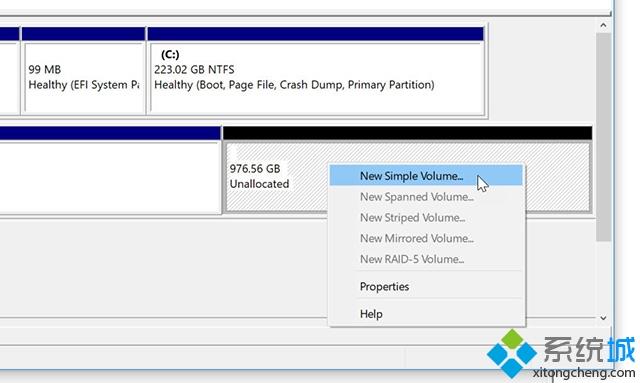The height and width of the screenshot is (383, 640).
Task: Click the "Healthy (Boot, Page File, Crash Dump, Primary Partition)" text
Action: [x=294, y=85]
